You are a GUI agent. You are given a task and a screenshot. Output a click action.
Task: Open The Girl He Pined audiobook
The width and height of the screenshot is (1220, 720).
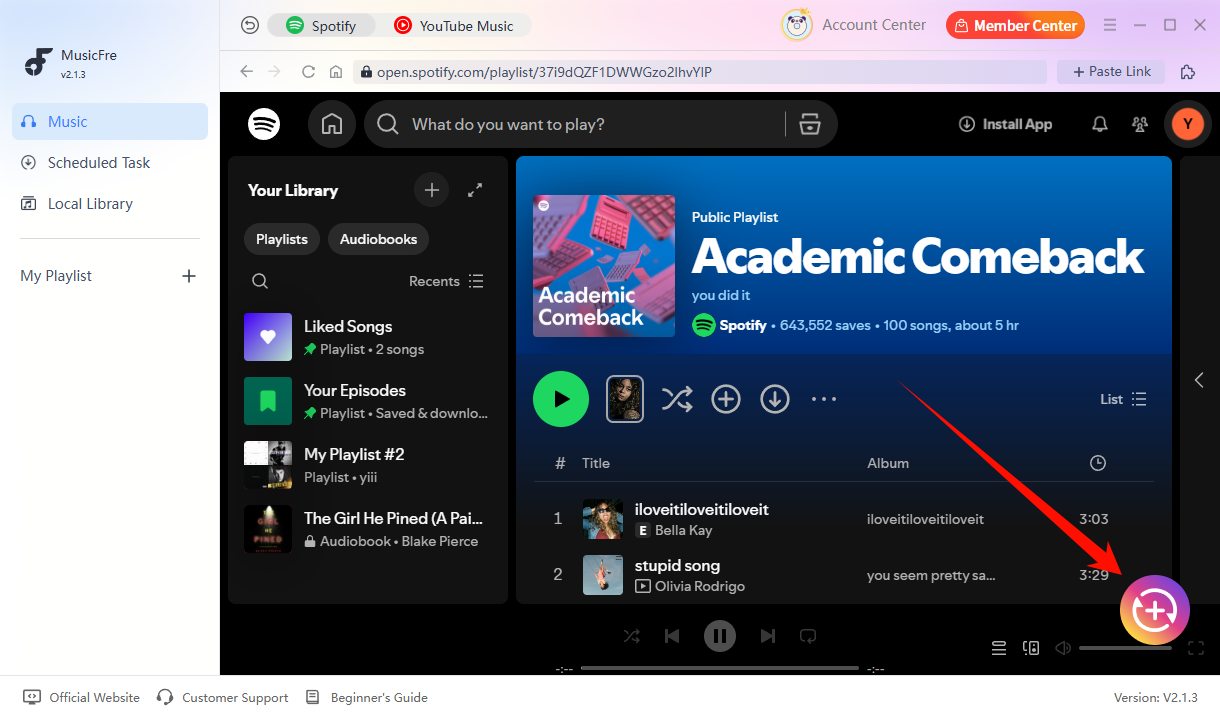click(368, 529)
